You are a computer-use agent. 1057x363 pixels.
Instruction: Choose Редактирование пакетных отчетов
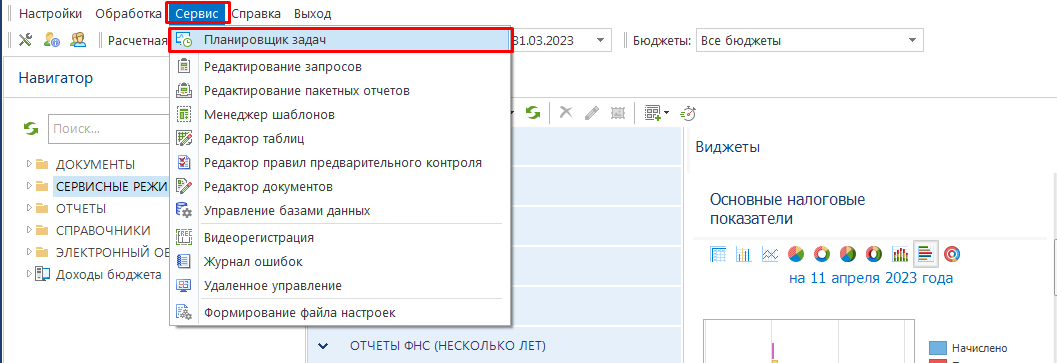(341, 90)
